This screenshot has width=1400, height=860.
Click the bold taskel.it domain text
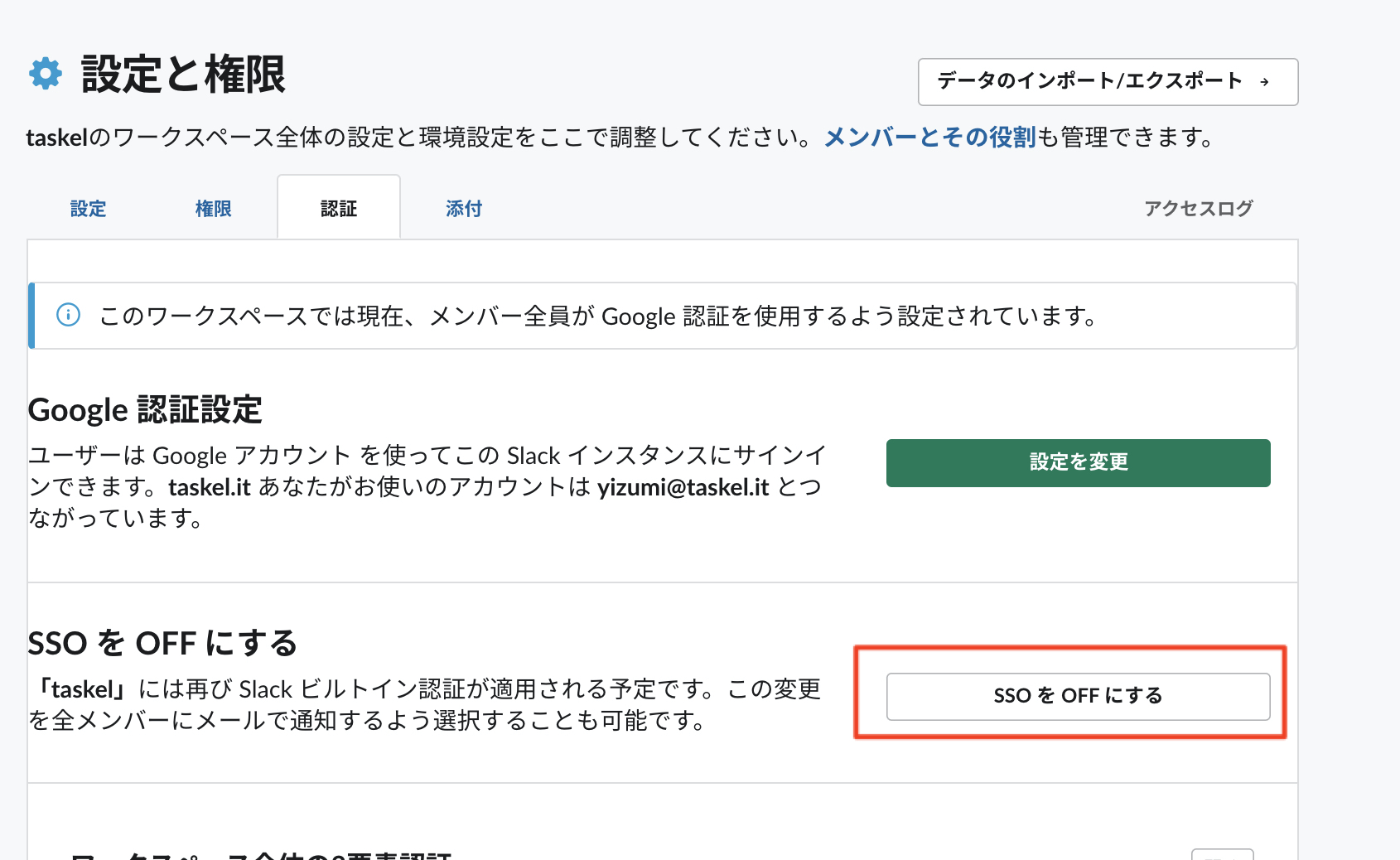(210, 487)
